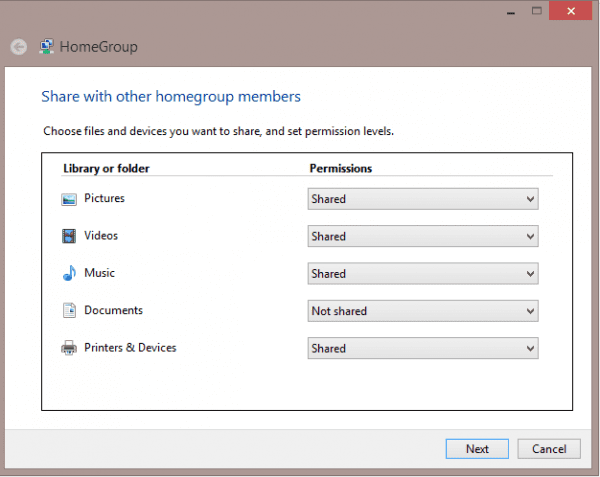Close the HomeGroup window

tap(571, 11)
